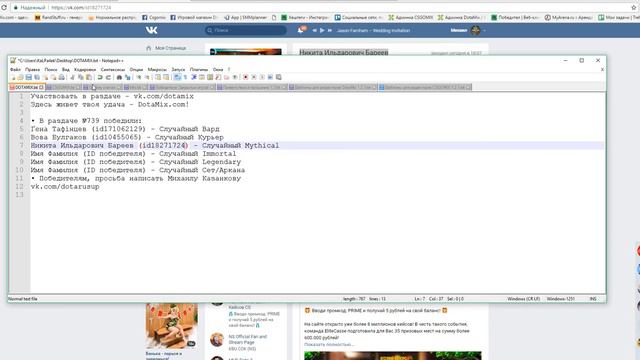
Task: Click the VK music play button
Action: [322, 30]
